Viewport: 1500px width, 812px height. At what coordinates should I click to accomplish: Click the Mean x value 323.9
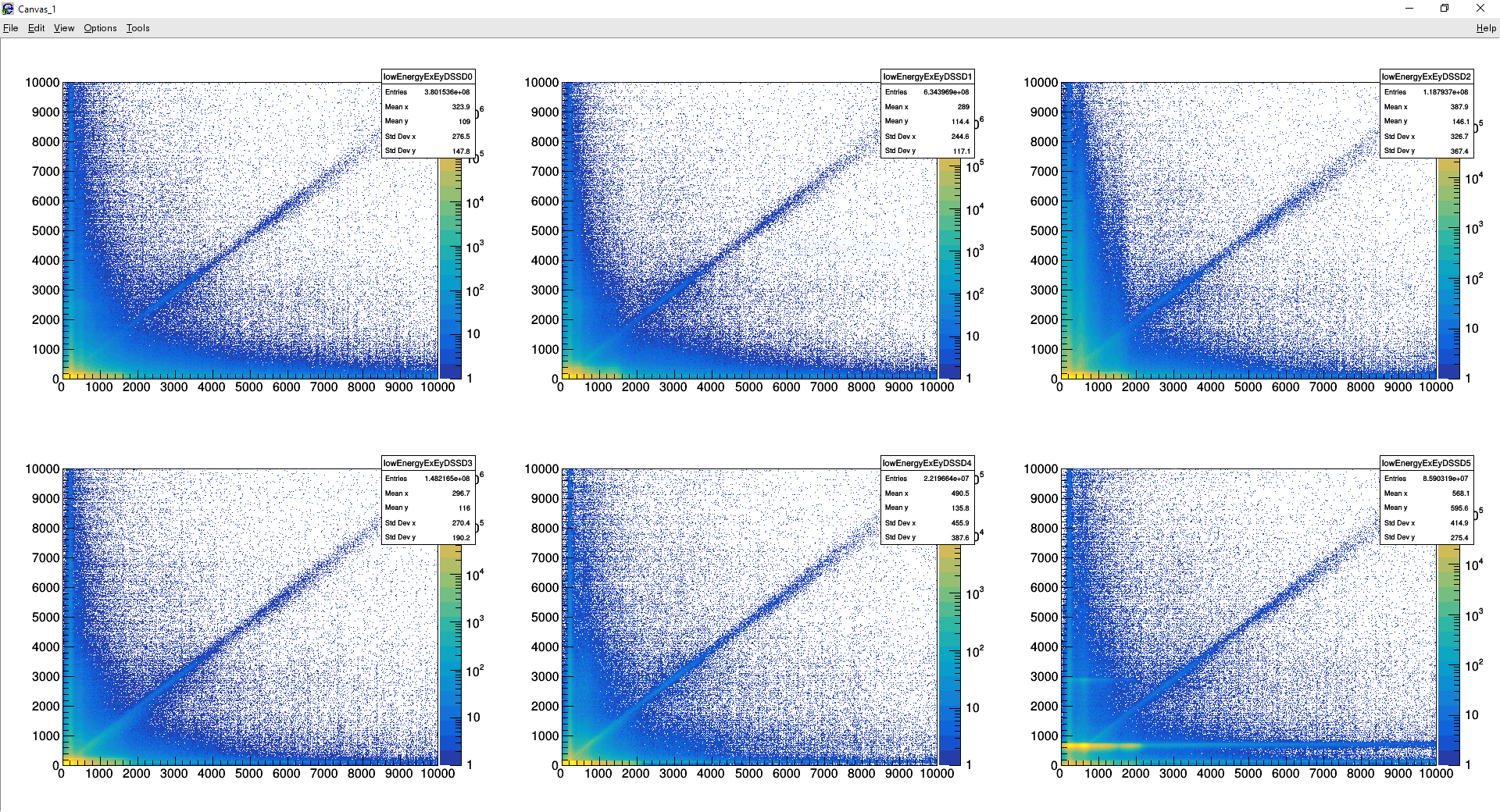[461, 107]
